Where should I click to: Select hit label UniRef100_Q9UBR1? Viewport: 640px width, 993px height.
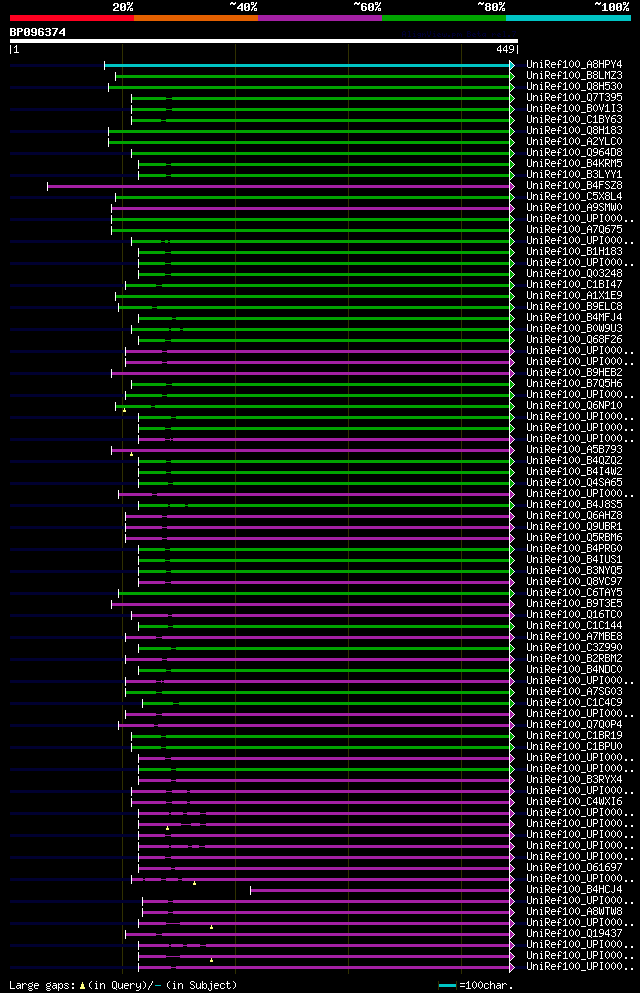tap(574, 526)
